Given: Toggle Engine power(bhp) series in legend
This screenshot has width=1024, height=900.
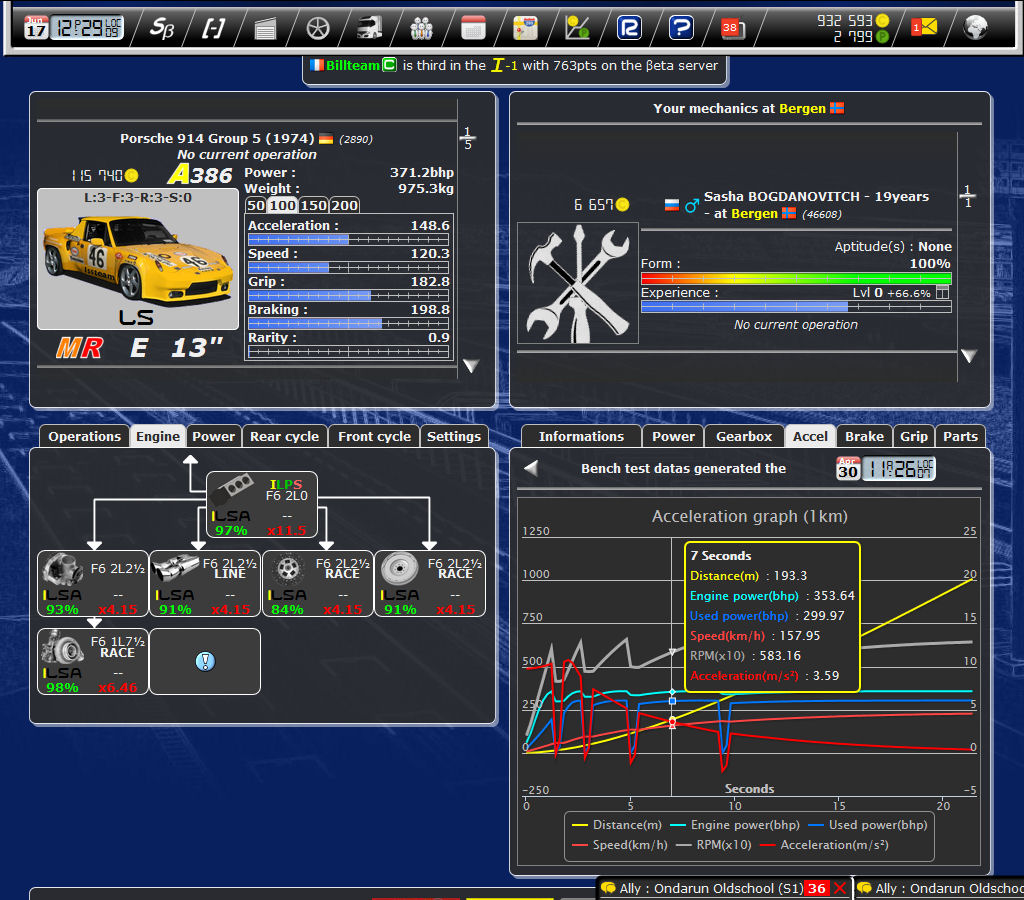Looking at the screenshot, I should coord(735,825).
